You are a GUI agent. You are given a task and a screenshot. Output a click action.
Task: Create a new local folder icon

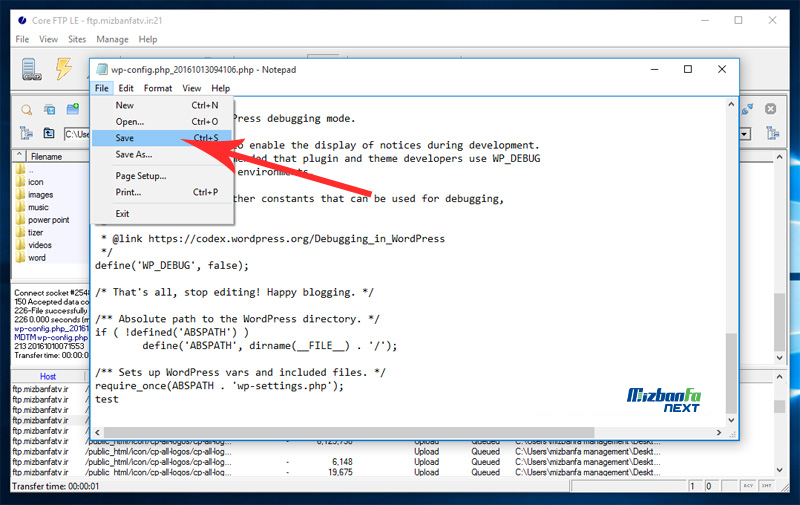coord(73,109)
